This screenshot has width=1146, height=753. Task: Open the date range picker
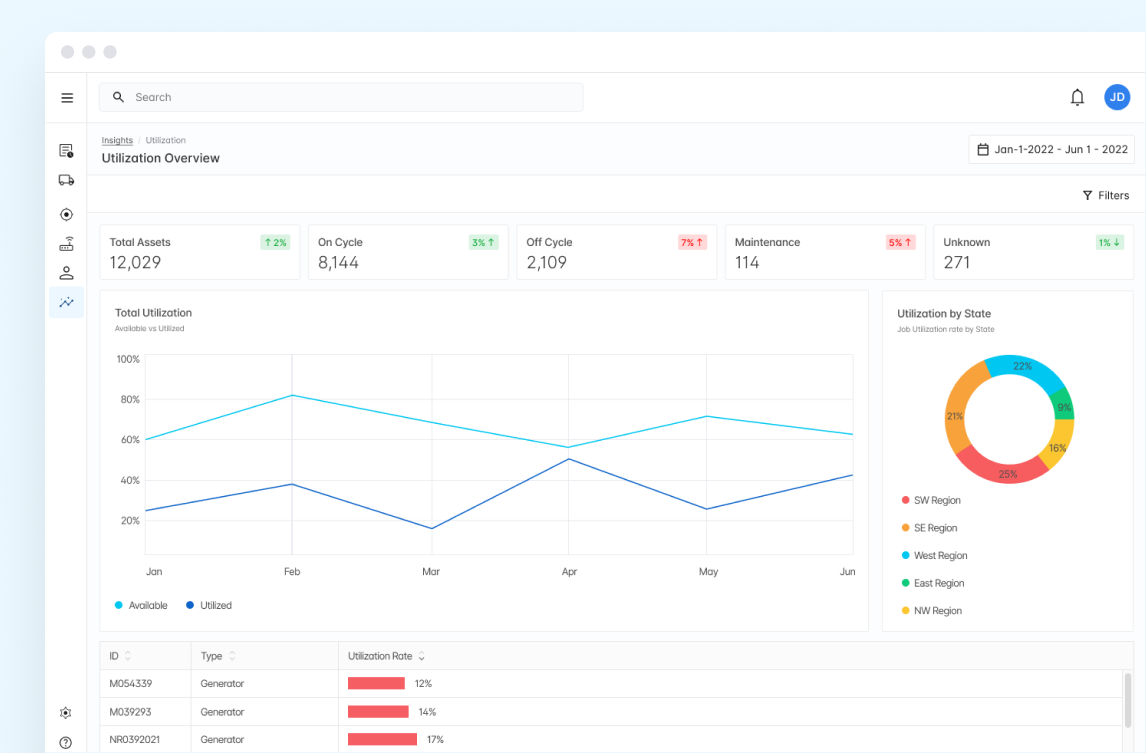tap(1051, 149)
